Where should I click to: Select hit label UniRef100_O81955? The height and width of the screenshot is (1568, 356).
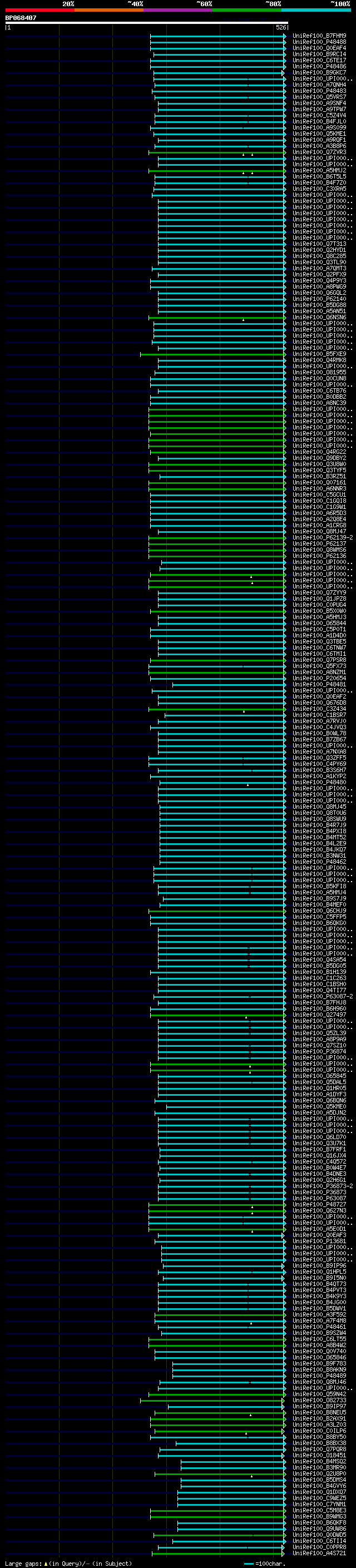click(319, 372)
